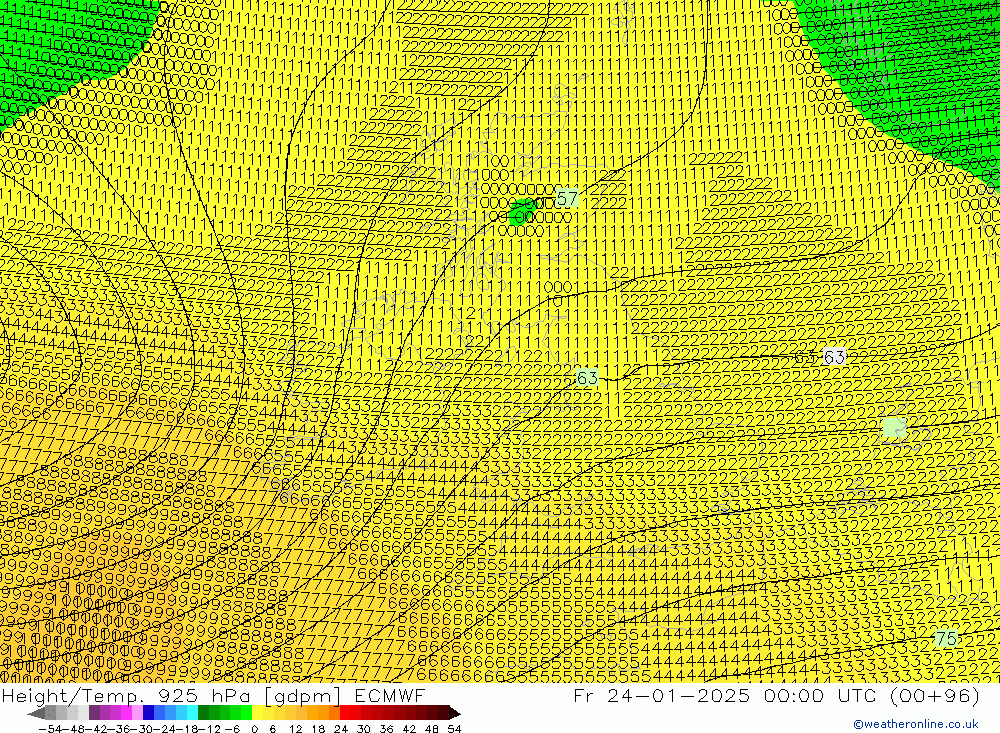Click the '[gdpm]' unit label

[x=302, y=695]
